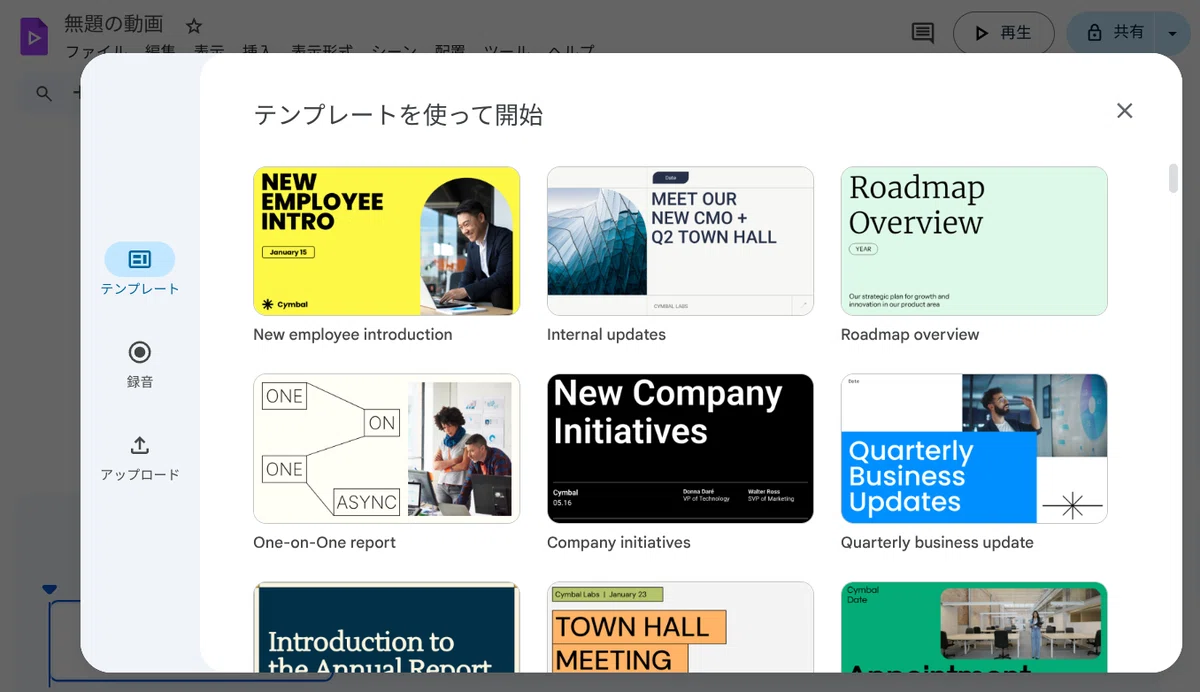
Task: Open the Google Vids home icon
Action: coord(34,37)
